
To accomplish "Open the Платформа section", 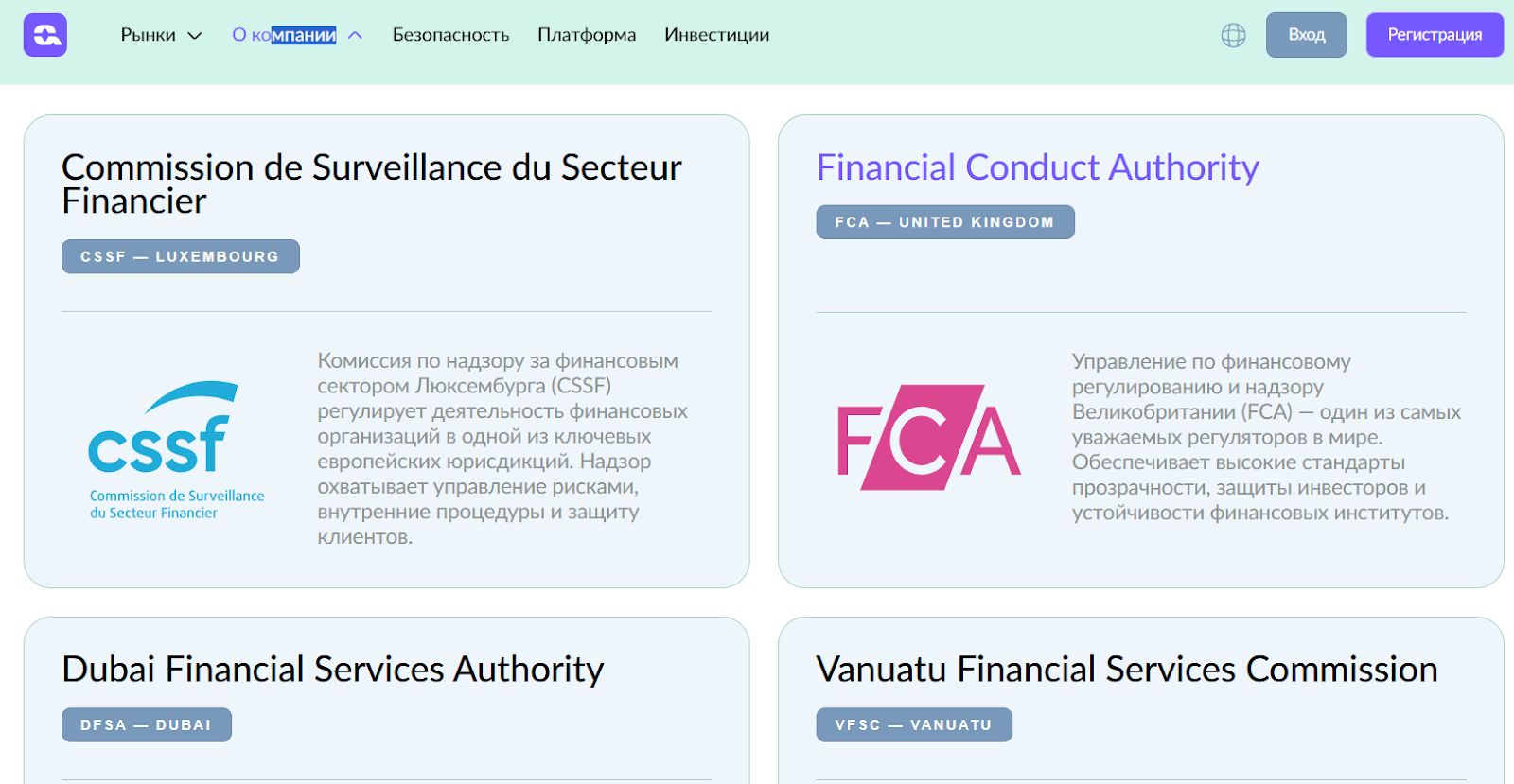I will click(587, 35).
